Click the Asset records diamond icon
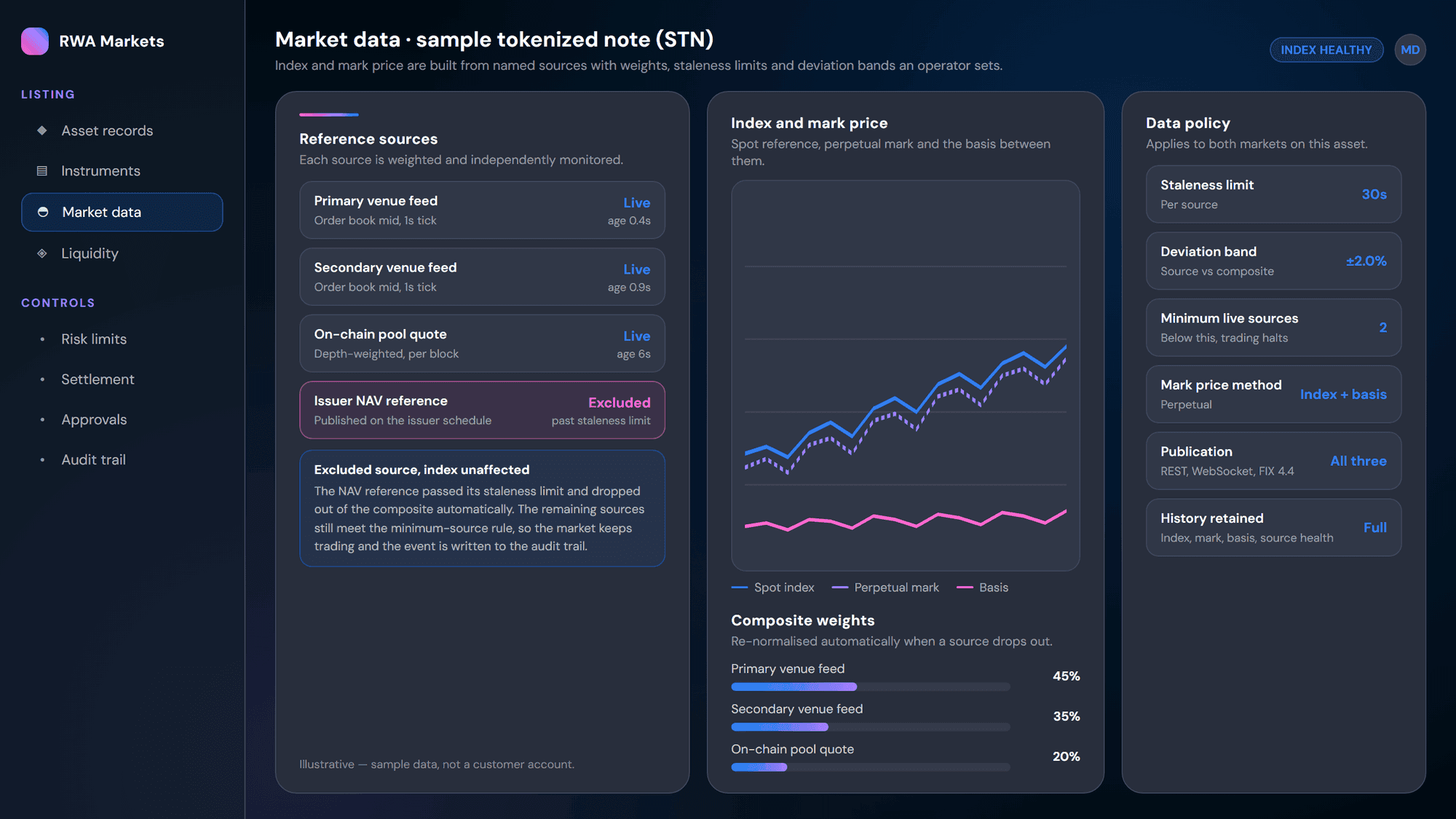This screenshot has height=819, width=1456. [x=42, y=130]
